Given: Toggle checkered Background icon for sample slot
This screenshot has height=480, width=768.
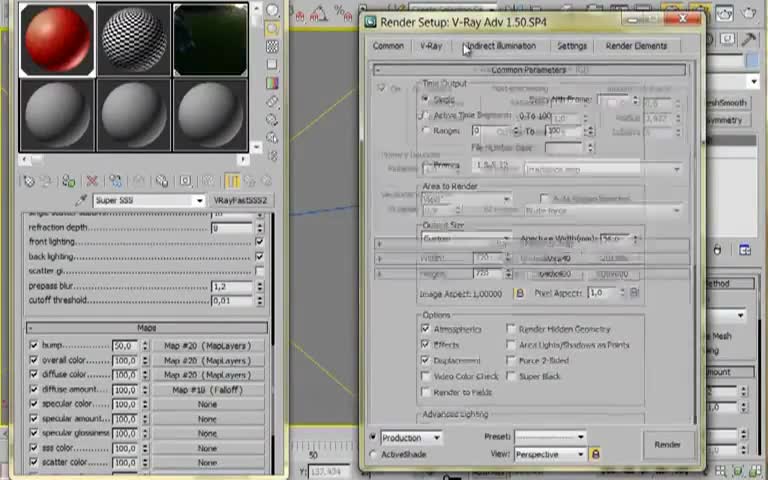Looking at the screenshot, I should (272, 47).
